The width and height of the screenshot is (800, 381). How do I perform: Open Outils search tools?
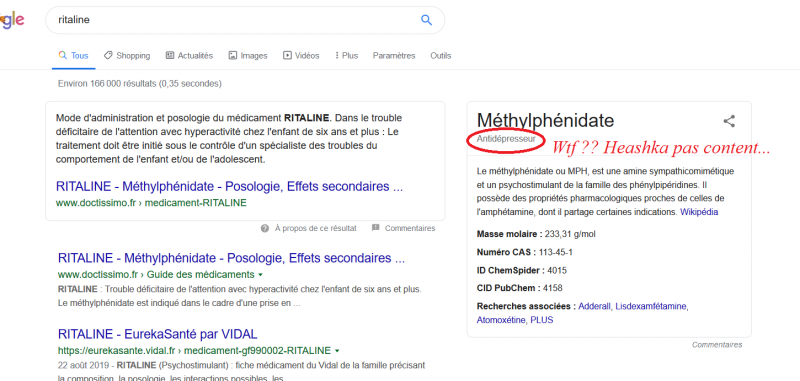pyautogui.click(x=441, y=56)
